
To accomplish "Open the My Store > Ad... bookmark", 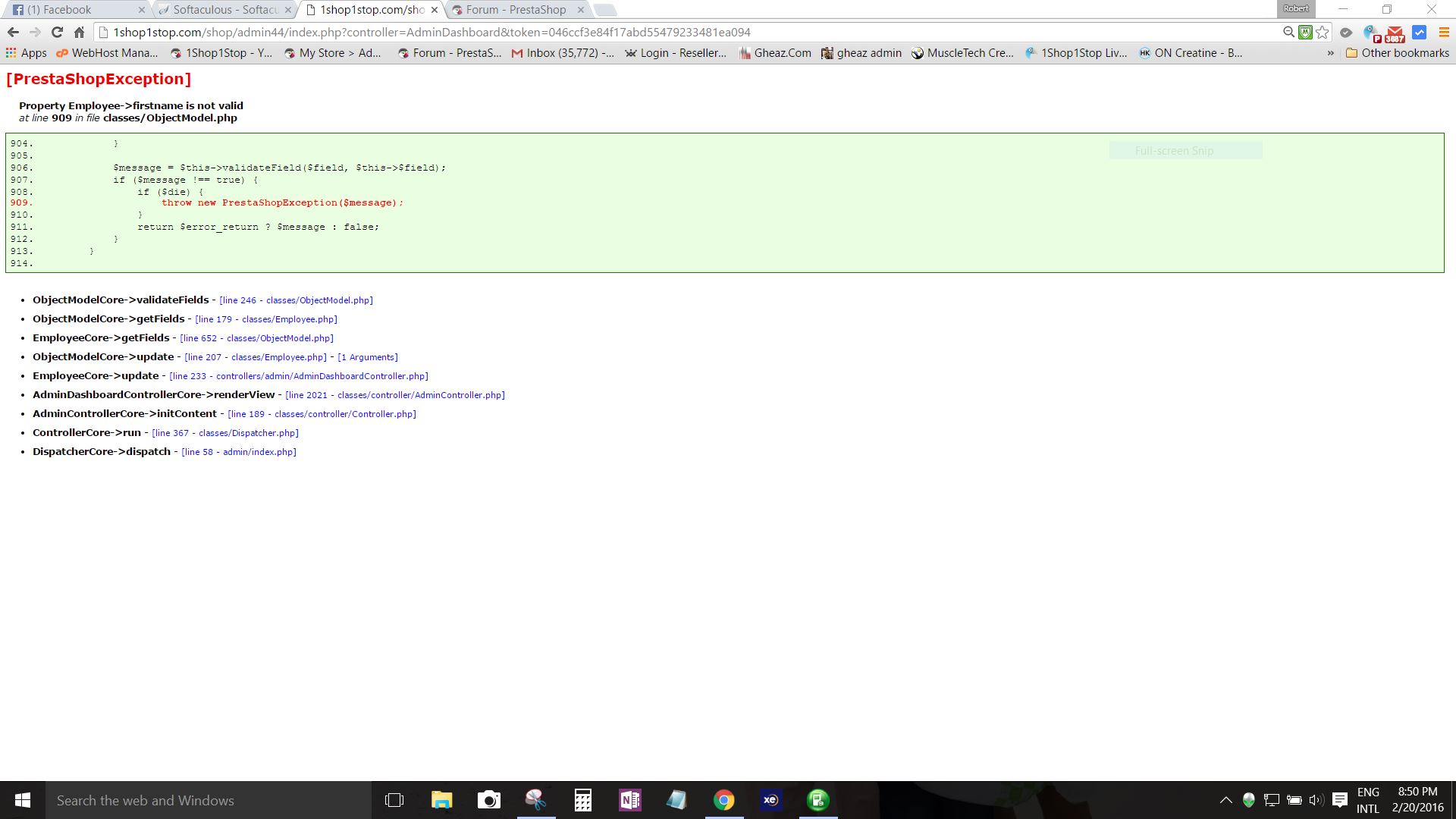I will click(x=332, y=53).
